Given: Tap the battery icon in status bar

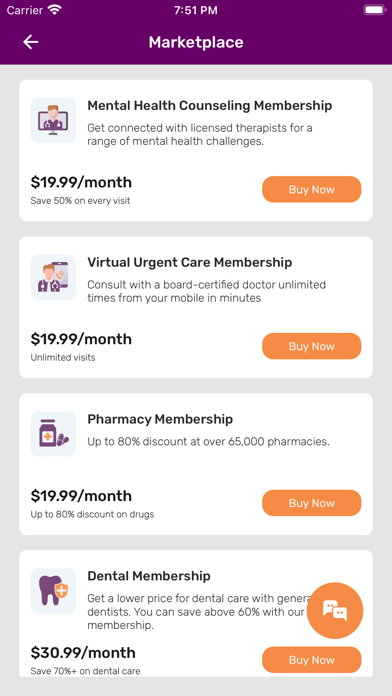Looking at the screenshot, I should point(374,10).
